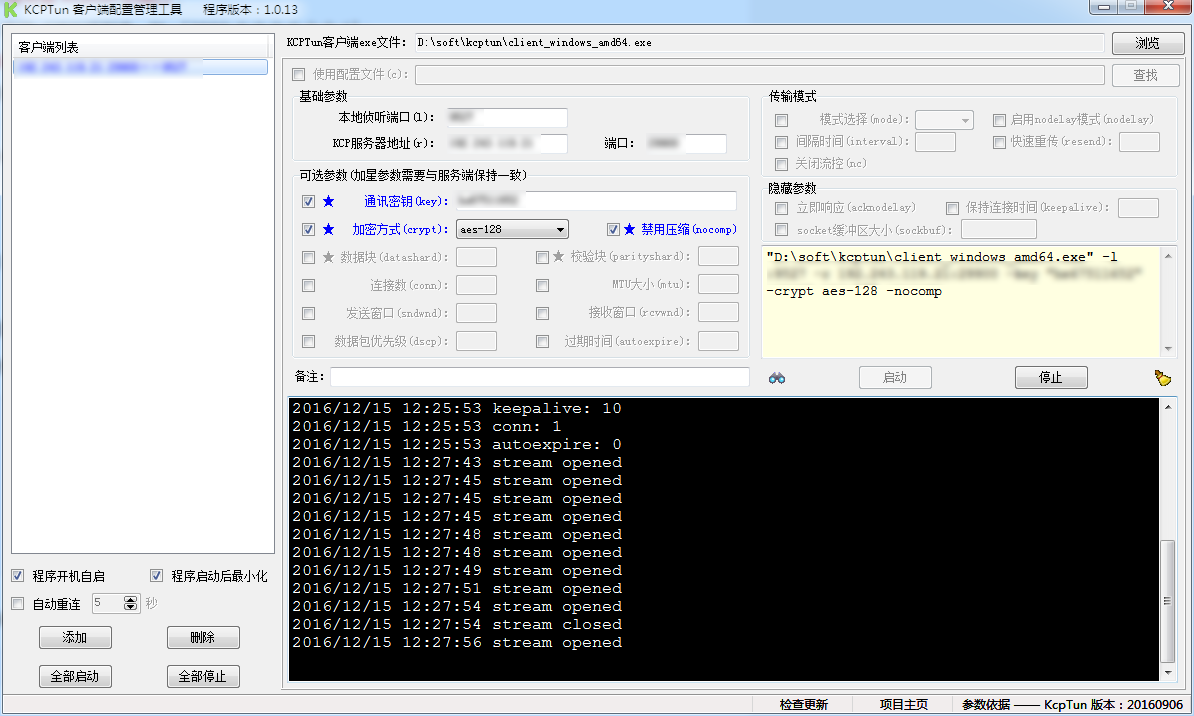Enable 间隔时间(interval) checkbox
Image resolution: width=1194 pixels, height=716 pixels.
781,142
